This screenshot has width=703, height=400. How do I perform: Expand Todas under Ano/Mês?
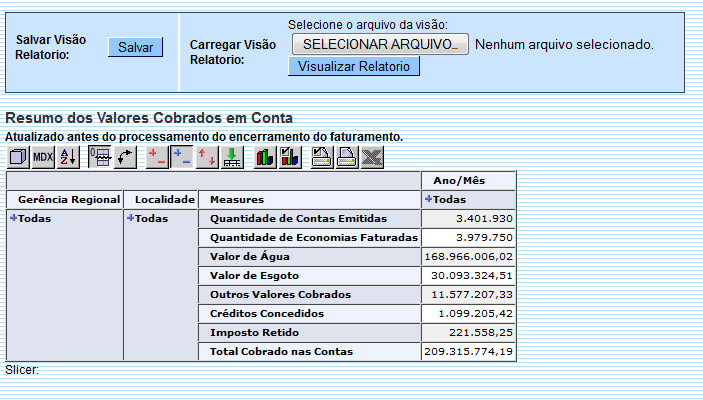coord(428,199)
